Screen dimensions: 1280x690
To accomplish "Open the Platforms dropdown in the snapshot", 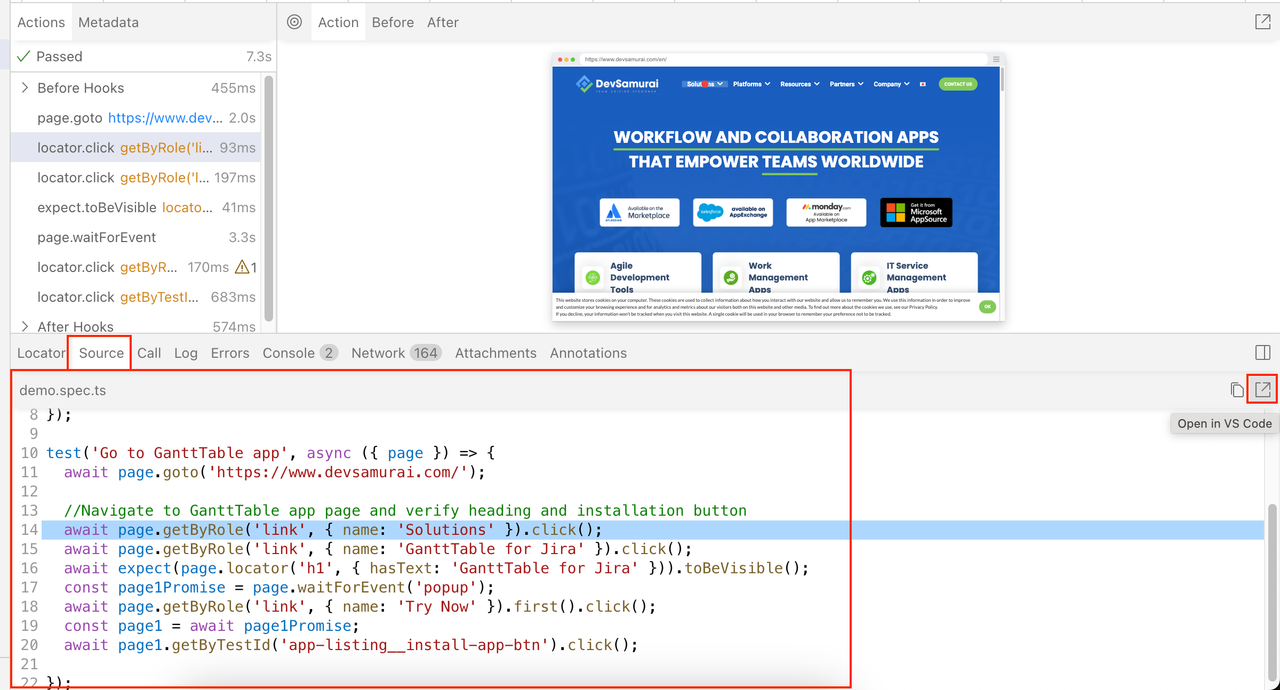I will click(751, 84).
